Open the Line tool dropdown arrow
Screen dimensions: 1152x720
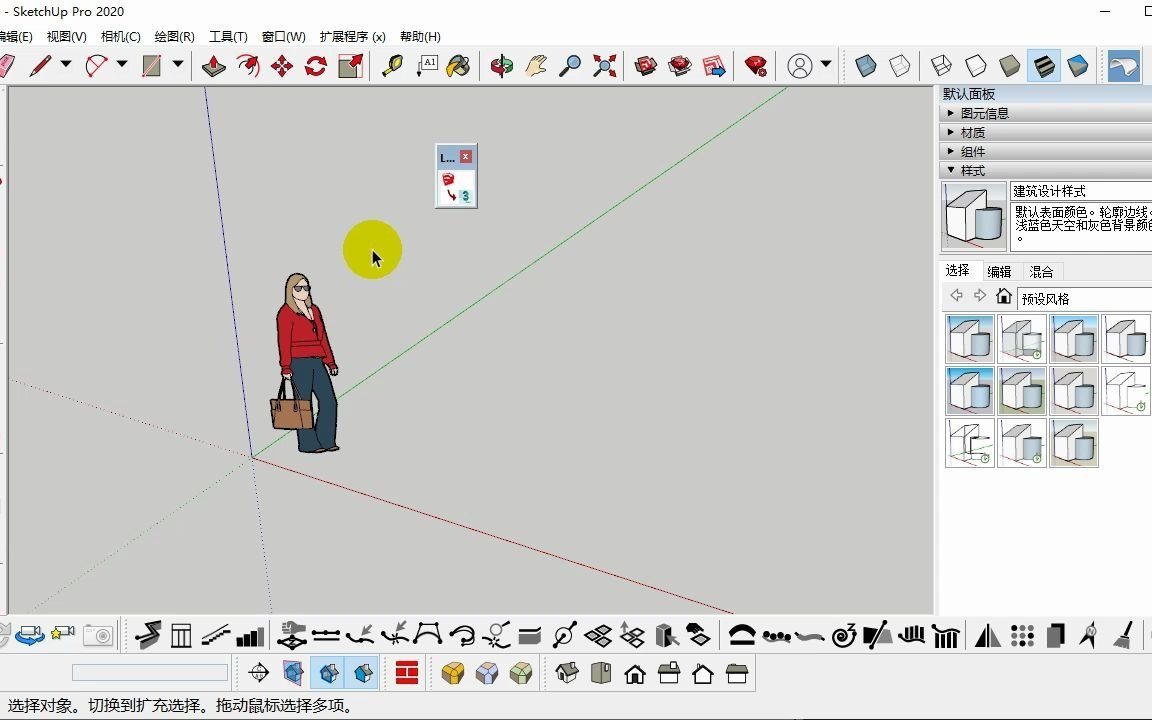(66, 65)
